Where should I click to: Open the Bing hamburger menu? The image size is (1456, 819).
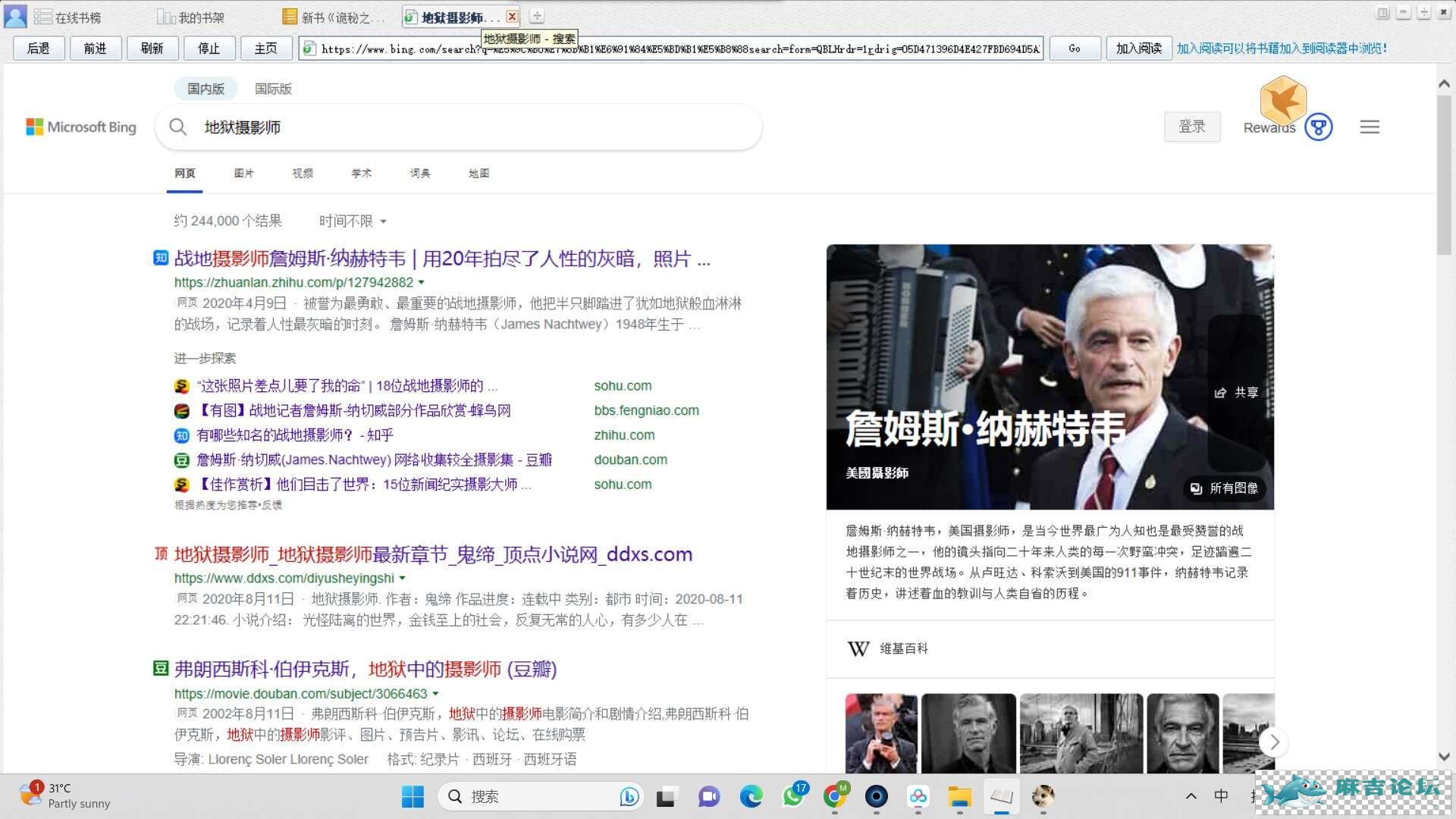click(1370, 127)
